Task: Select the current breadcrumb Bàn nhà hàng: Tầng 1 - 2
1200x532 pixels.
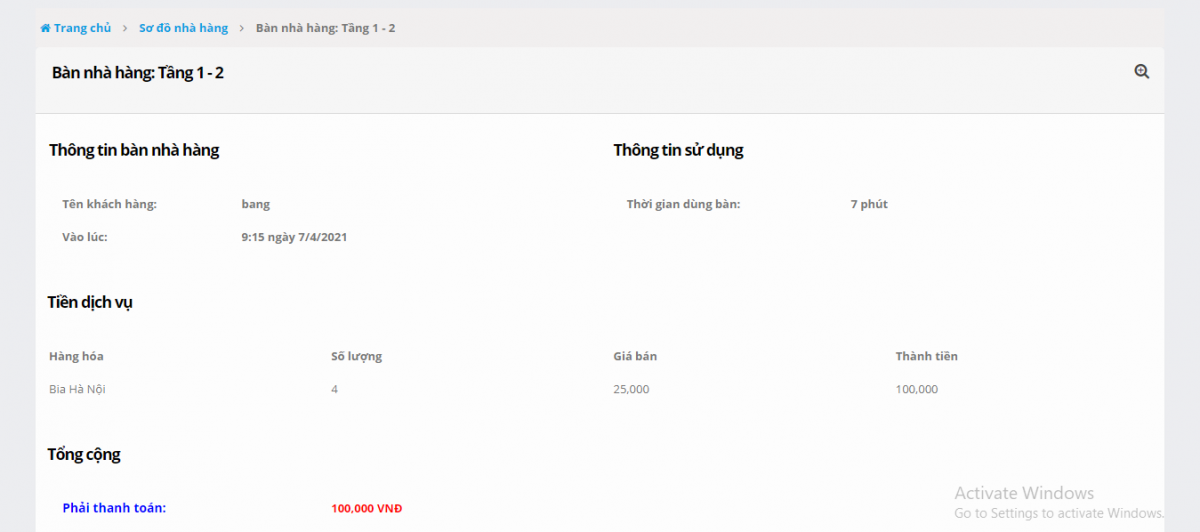Action: (x=325, y=28)
